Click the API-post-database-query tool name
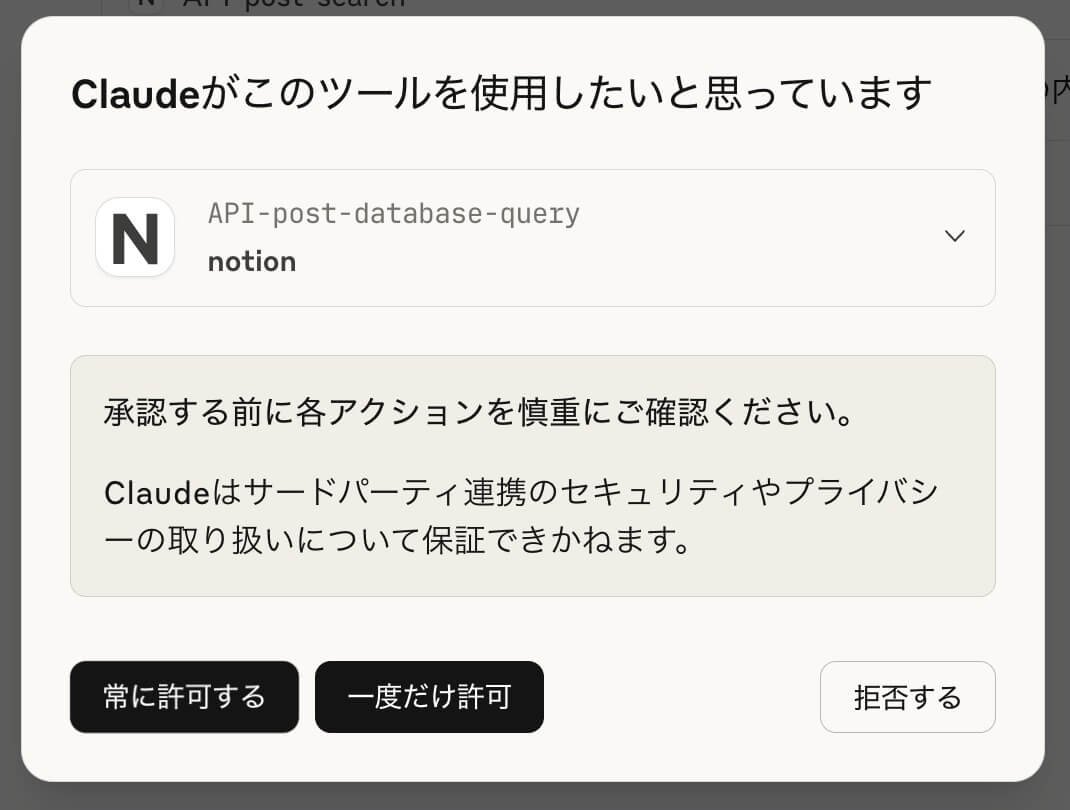This screenshot has width=1070, height=810. 393,213
